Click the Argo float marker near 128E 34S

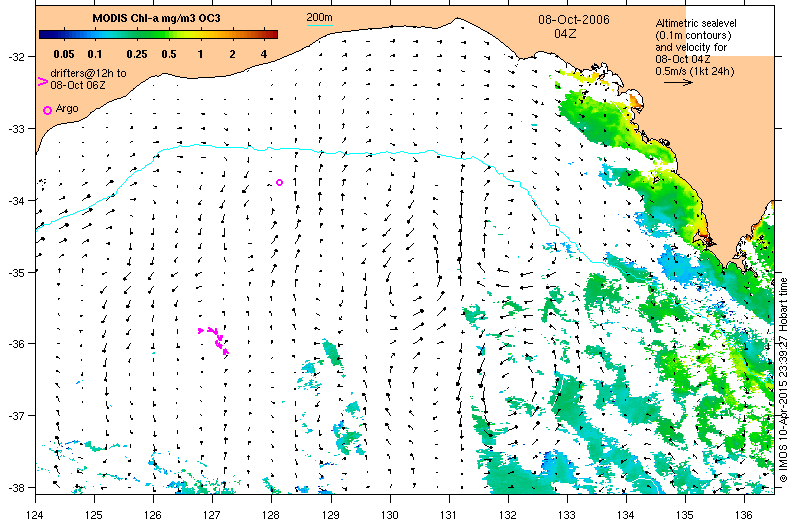(x=279, y=182)
